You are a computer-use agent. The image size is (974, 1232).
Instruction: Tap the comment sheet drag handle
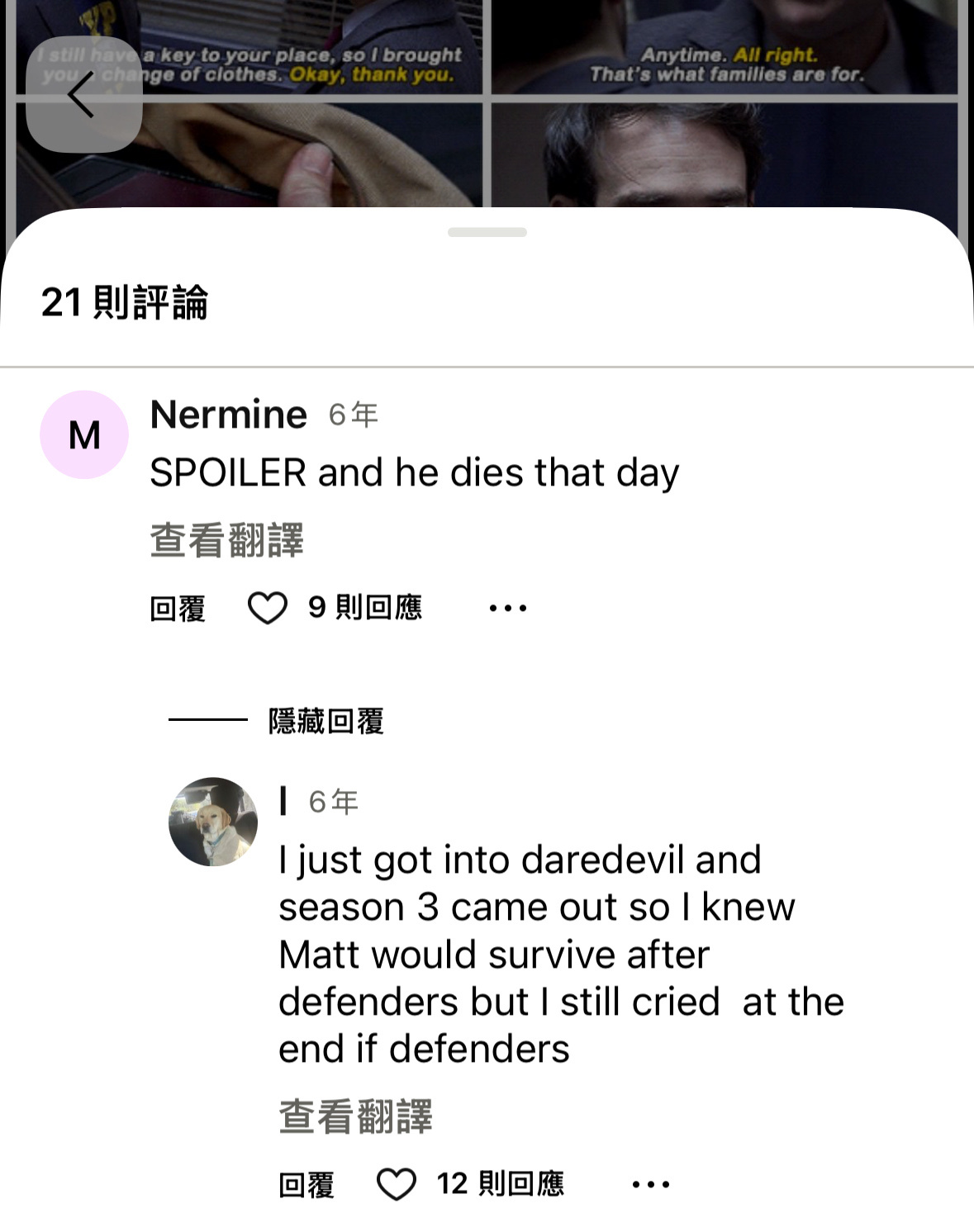click(487, 232)
